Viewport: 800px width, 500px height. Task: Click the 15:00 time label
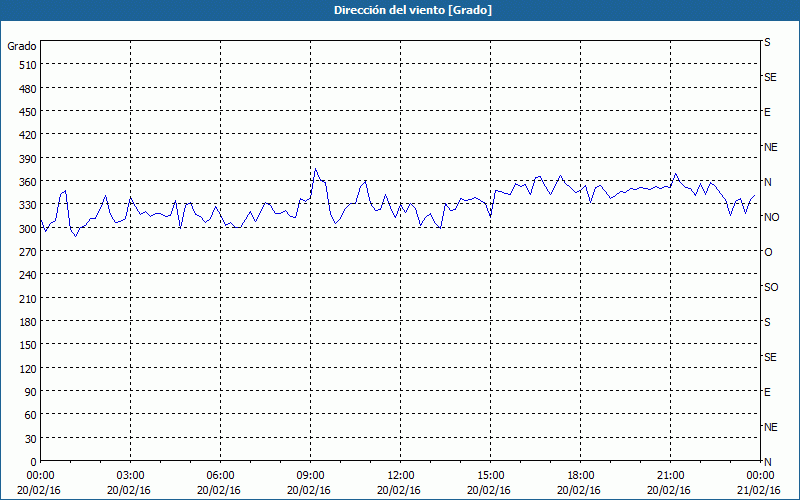[x=490, y=476]
